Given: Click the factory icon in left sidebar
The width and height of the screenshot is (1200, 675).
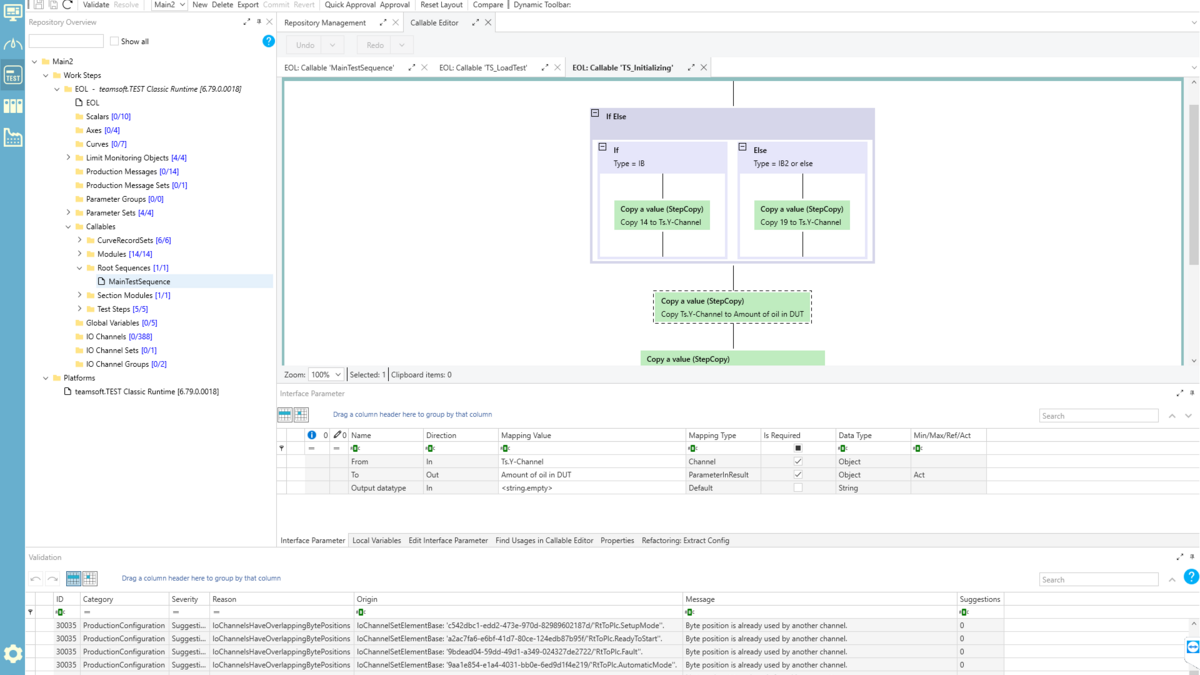Looking at the screenshot, I should pos(12,137).
